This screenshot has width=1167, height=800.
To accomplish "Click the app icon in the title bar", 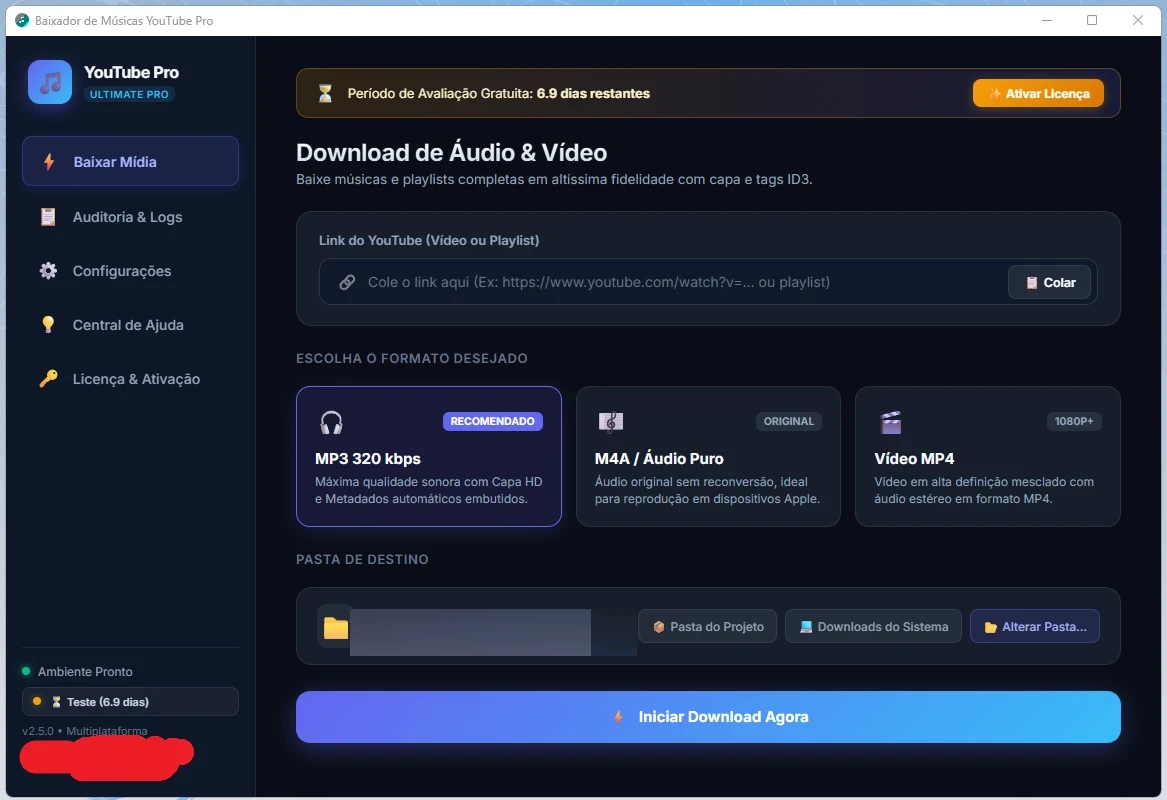I will pyautogui.click(x=22, y=20).
